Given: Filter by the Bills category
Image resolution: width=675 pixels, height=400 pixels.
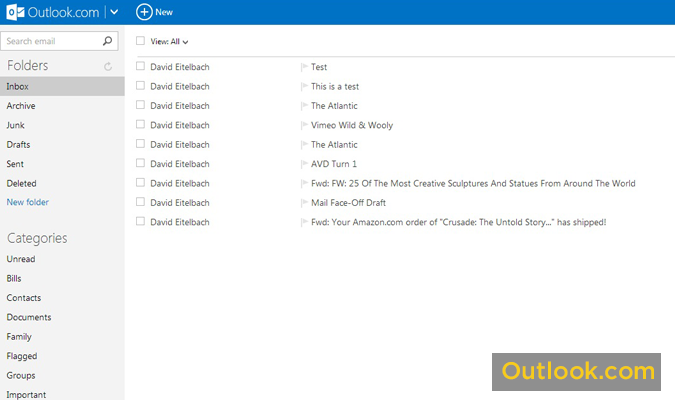Looking at the screenshot, I should pyautogui.click(x=14, y=278).
